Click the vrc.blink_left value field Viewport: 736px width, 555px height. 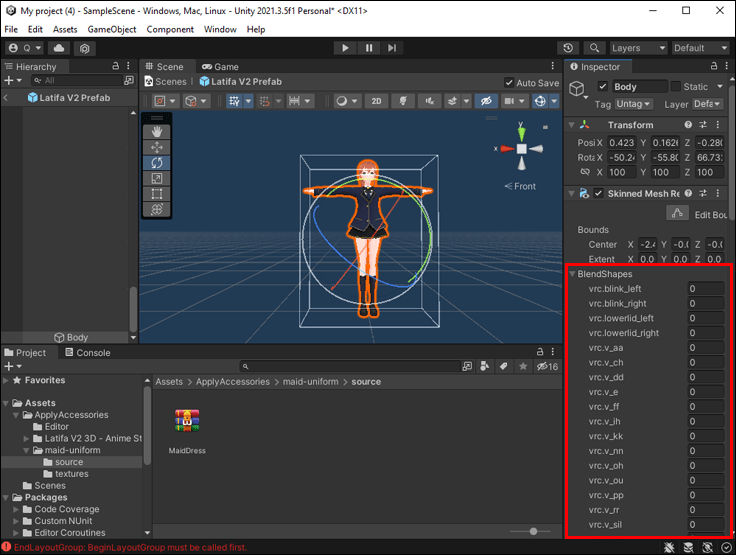(x=705, y=289)
